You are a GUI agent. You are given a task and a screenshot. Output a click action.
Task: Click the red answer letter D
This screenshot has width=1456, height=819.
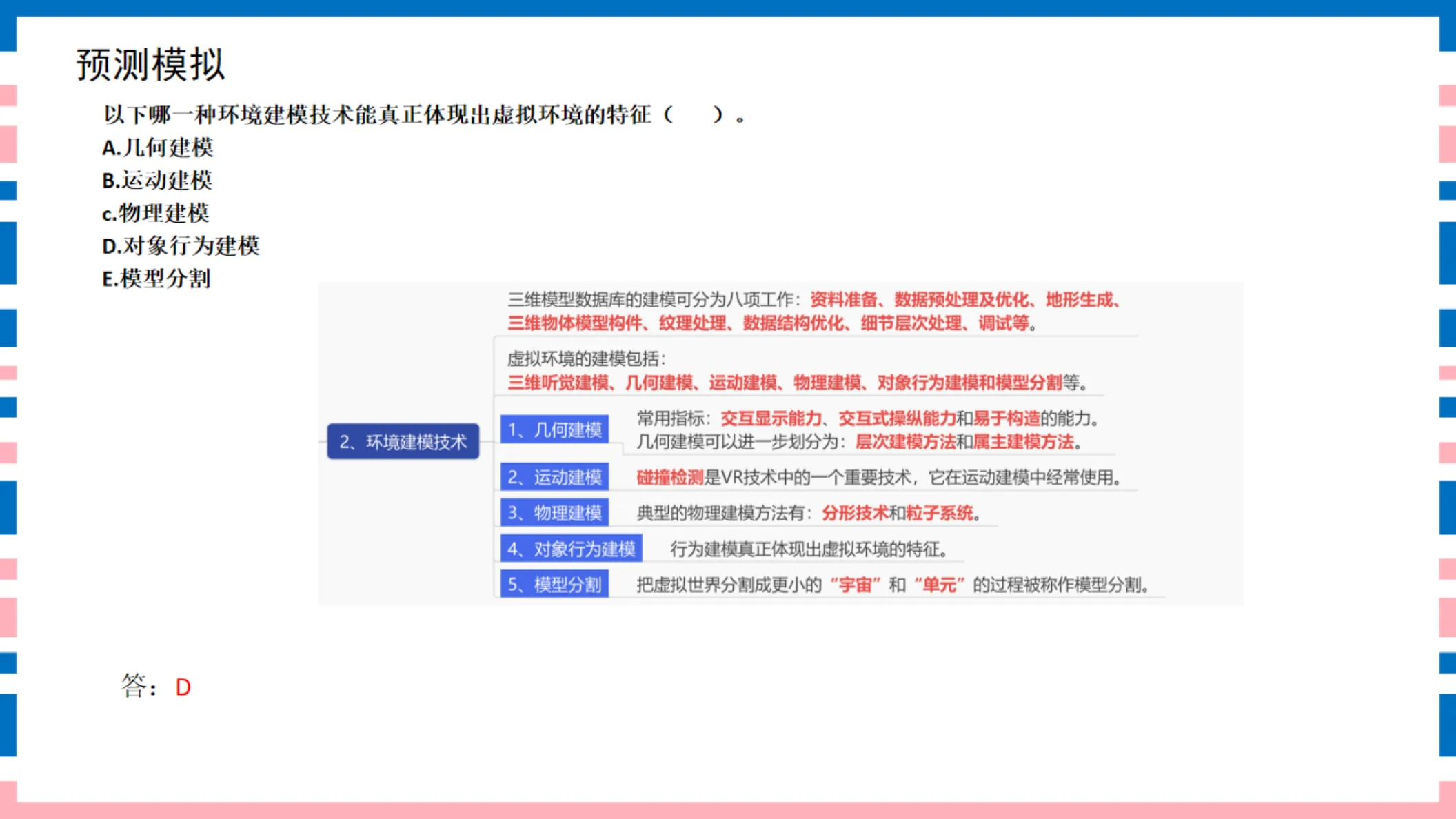click(x=183, y=687)
